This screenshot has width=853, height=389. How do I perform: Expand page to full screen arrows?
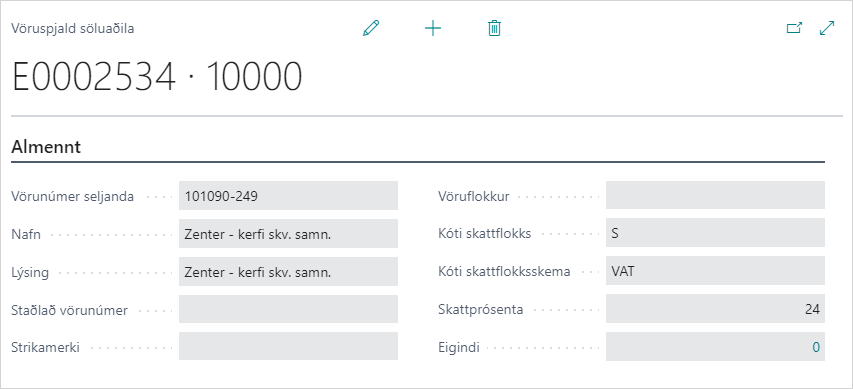(x=827, y=28)
